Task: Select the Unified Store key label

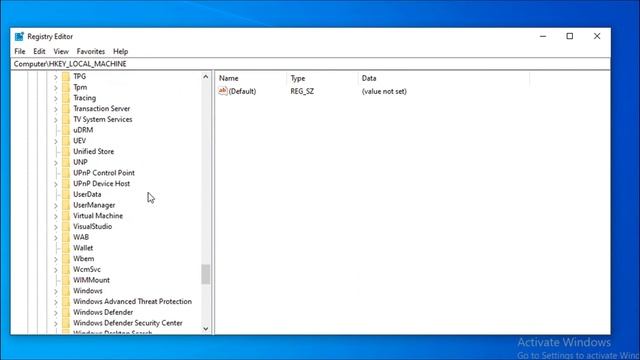Action: pyautogui.click(x=93, y=151)
